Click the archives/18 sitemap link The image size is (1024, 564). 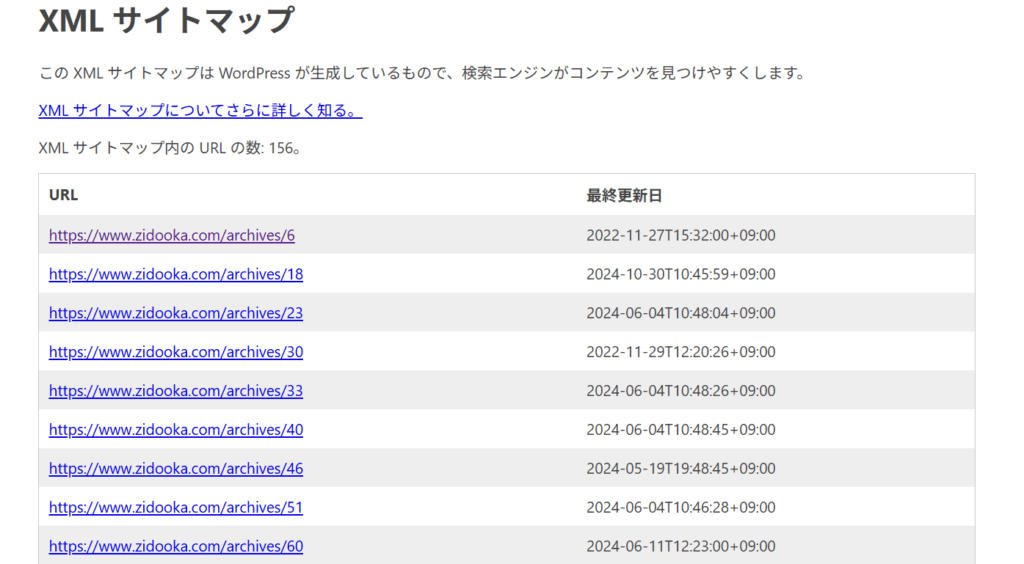click(x=175, y=274)
